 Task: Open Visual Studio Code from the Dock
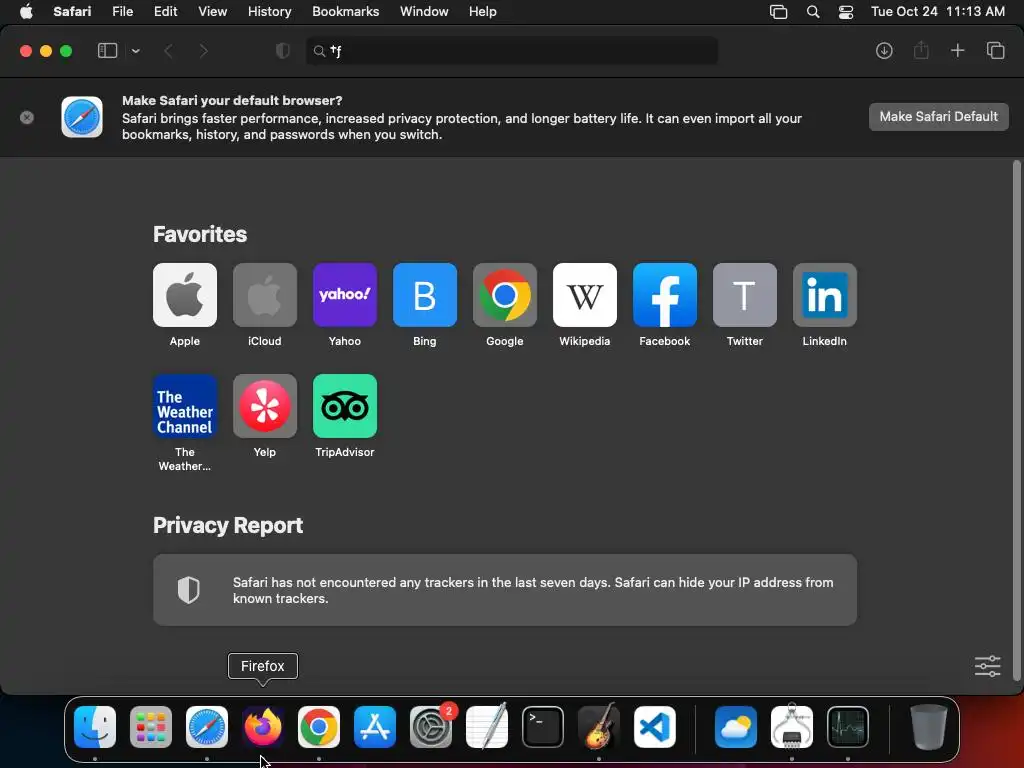[655, 727]
